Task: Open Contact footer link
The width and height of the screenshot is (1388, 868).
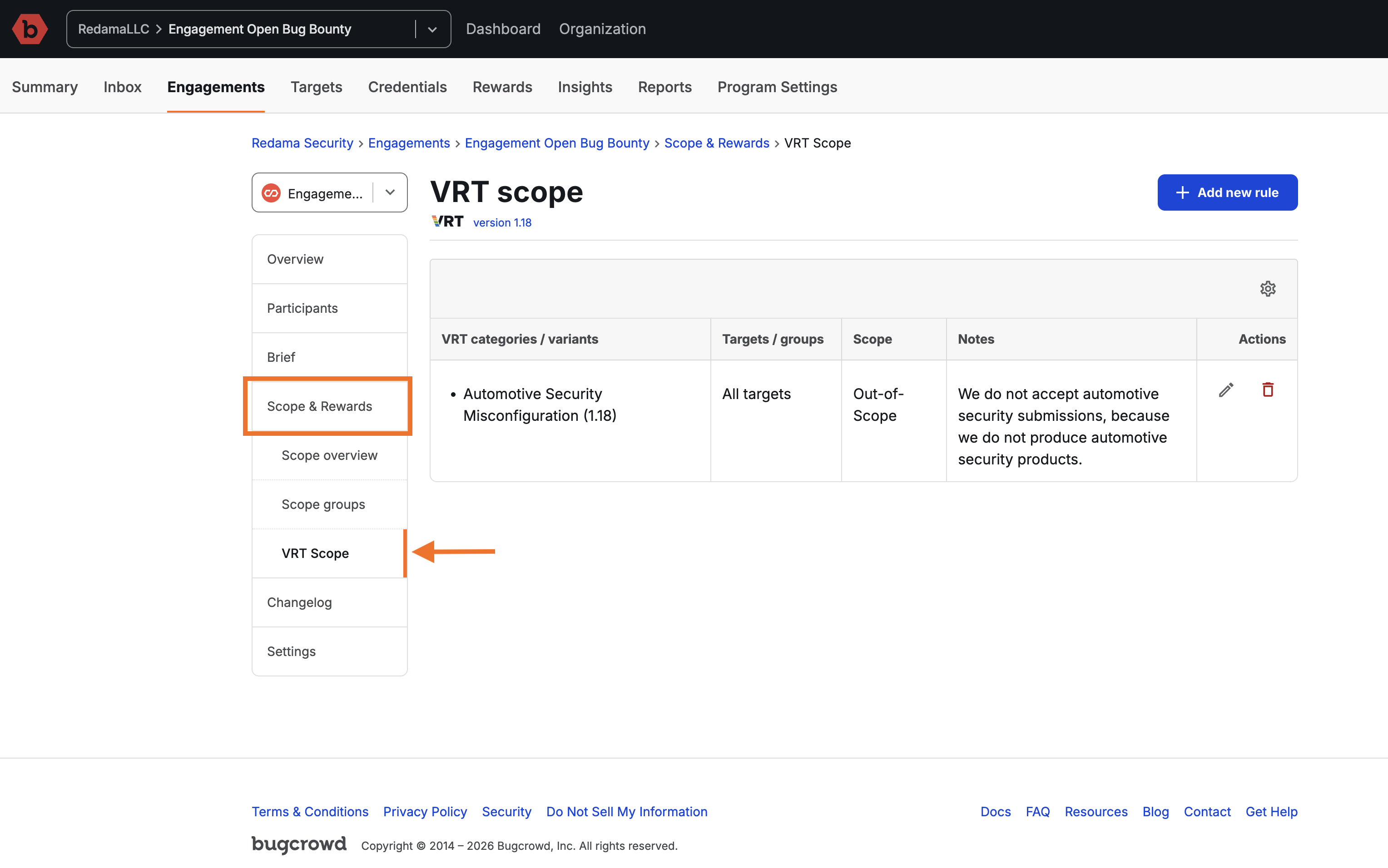Action: [x=1207, y=812]
